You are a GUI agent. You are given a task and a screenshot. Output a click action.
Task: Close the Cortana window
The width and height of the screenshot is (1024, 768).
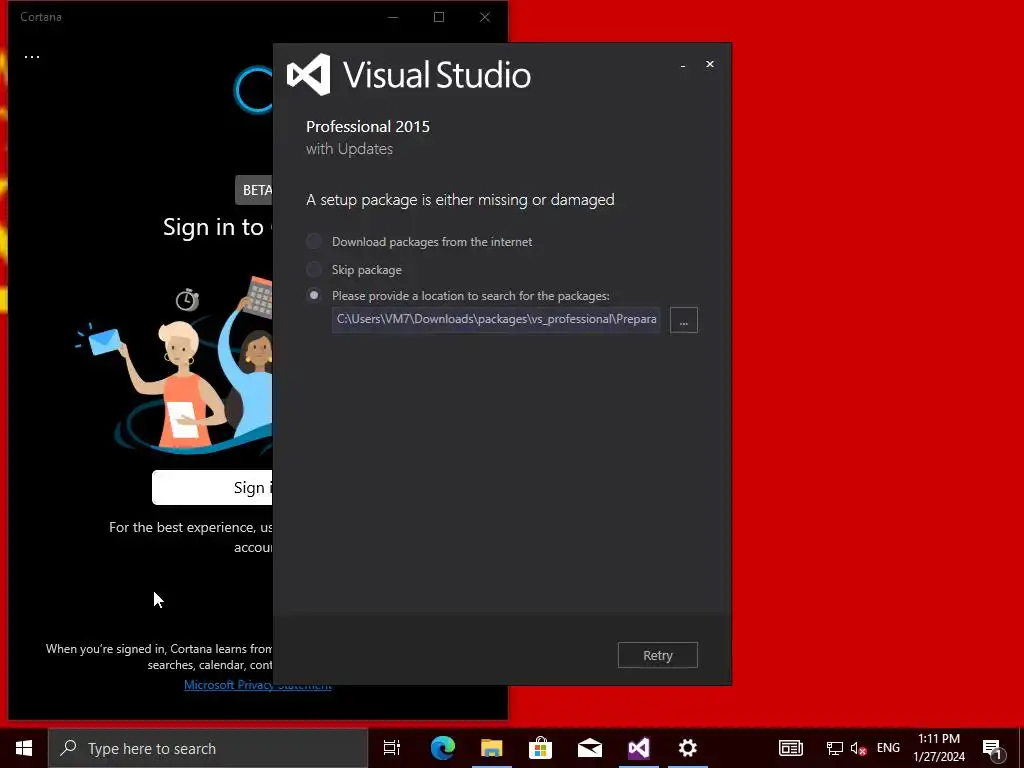485,17
